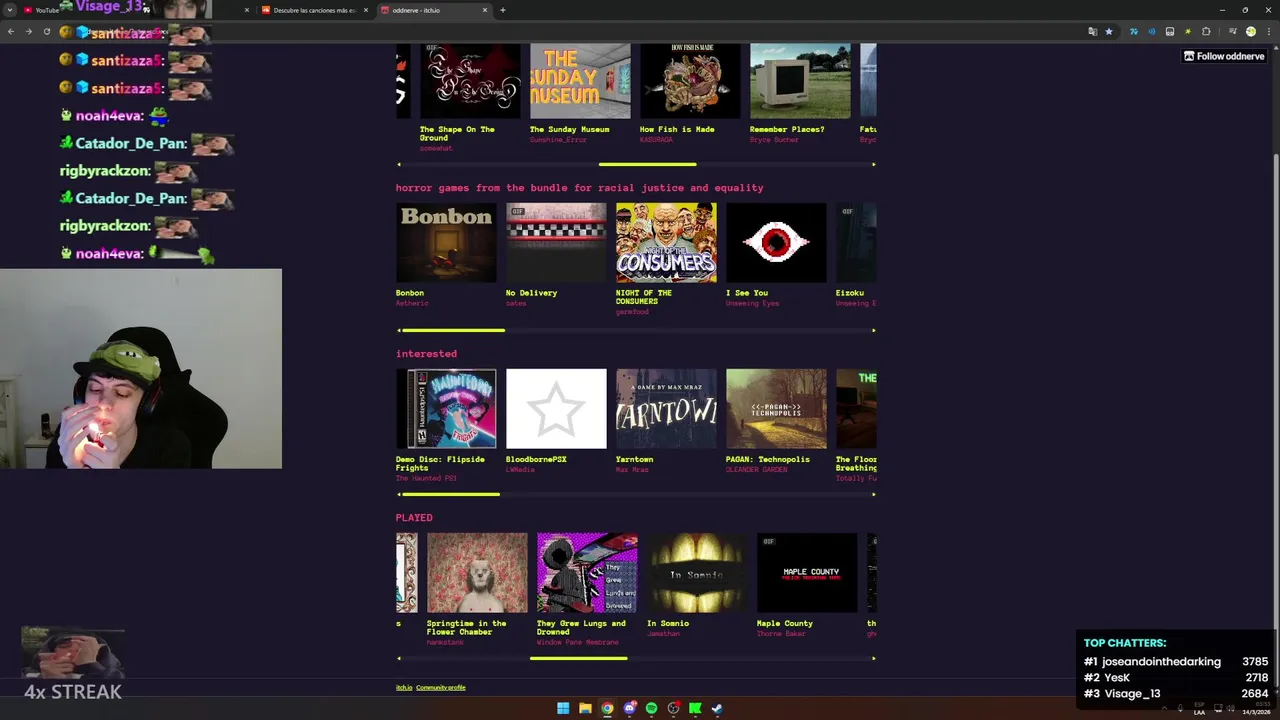
Task: Open the I See You eye thumbnail
Action: pyautogui.click(x=776, y=243)
